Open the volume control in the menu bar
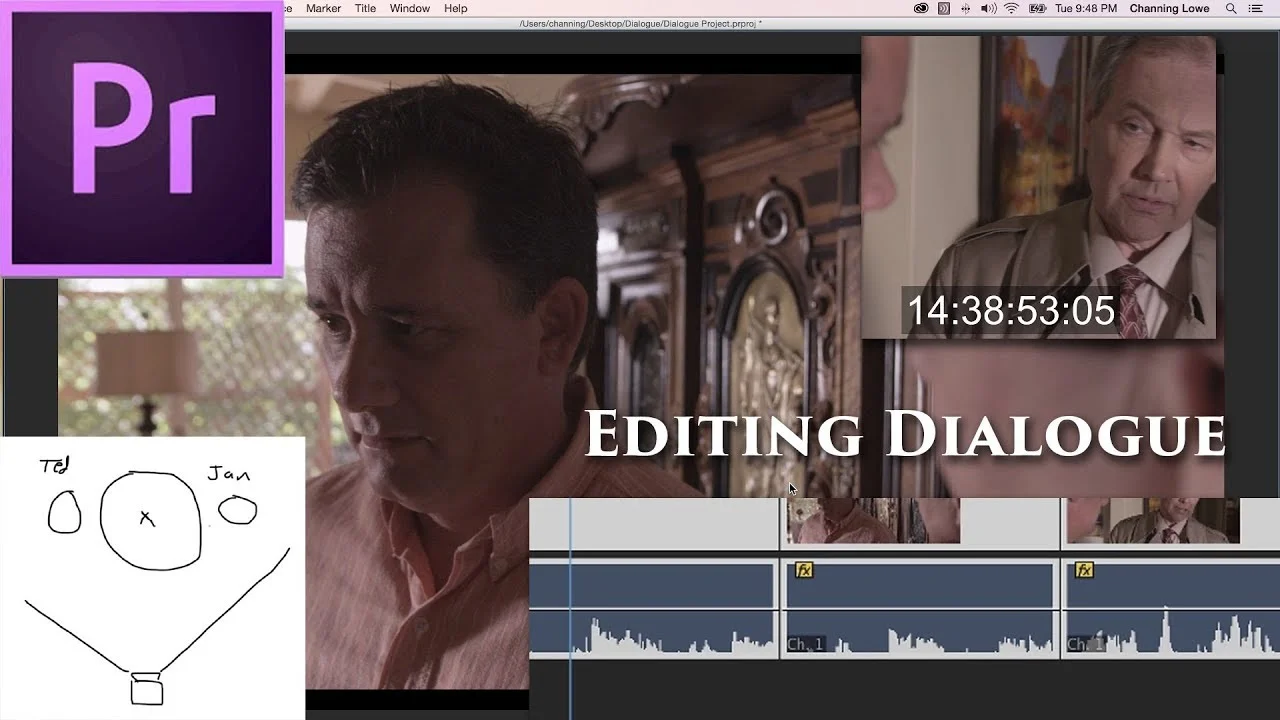Image resolution: width=1280 pixels, height=720 pixels. point(988,8)
